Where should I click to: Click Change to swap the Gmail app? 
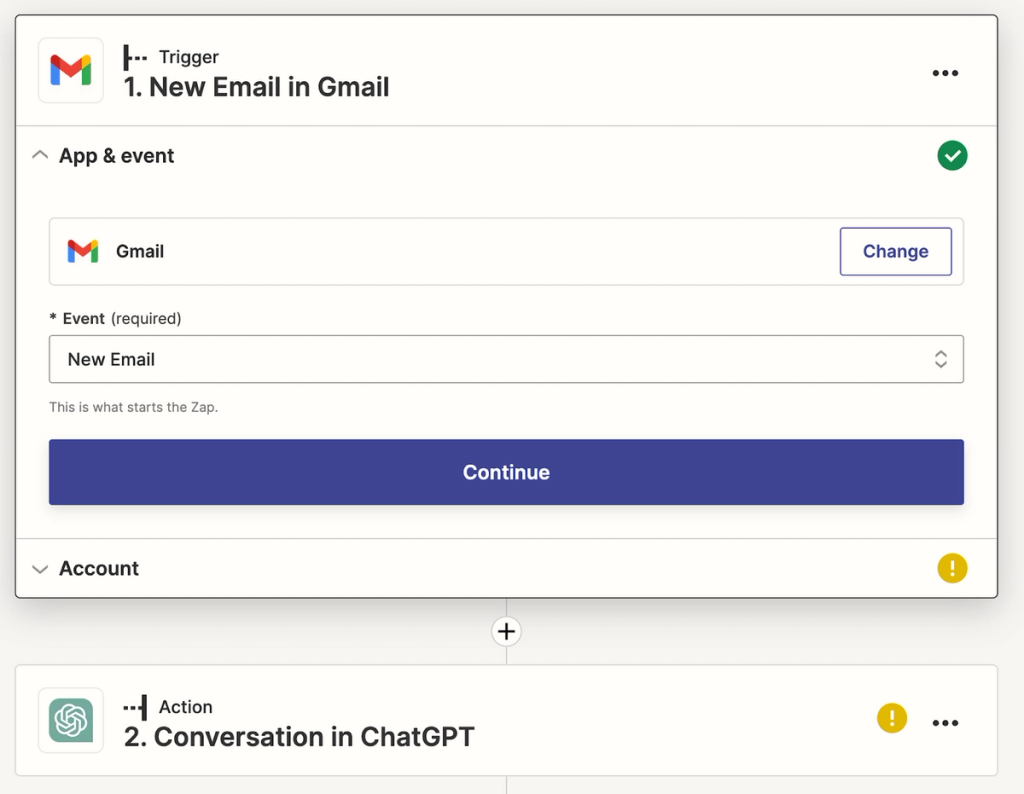tap(895, 251)
